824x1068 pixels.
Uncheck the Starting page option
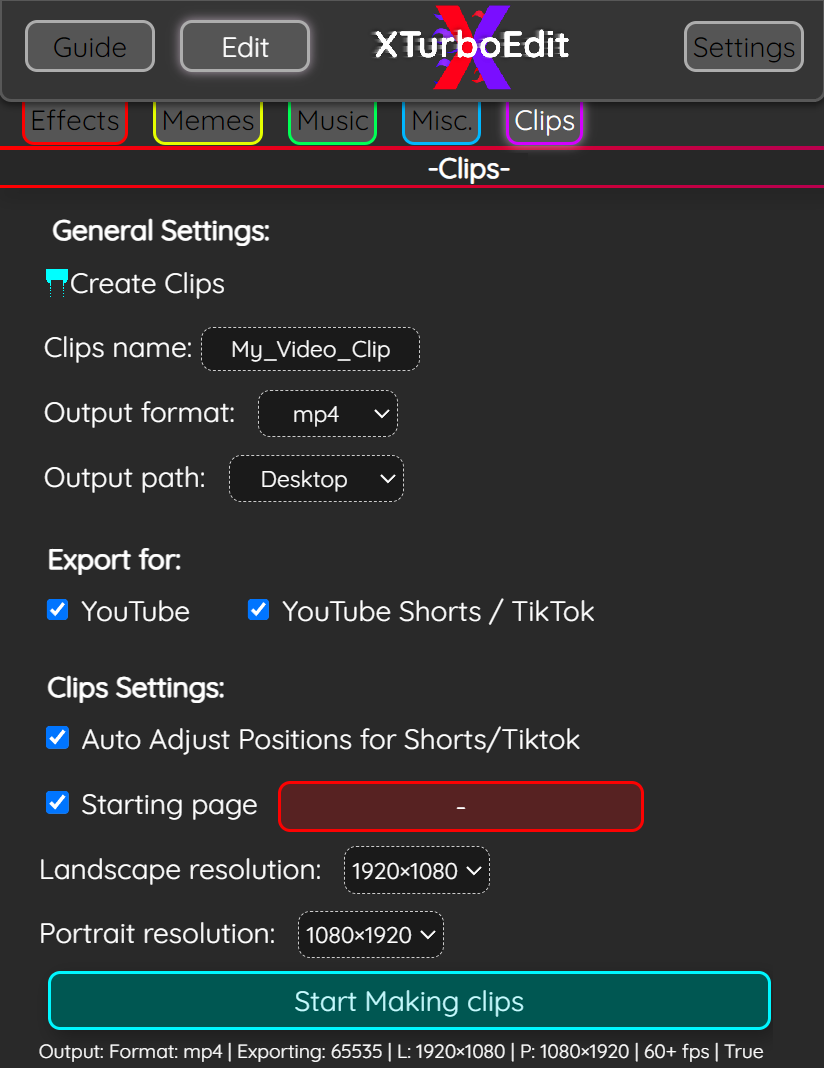[x=57, y=802]
